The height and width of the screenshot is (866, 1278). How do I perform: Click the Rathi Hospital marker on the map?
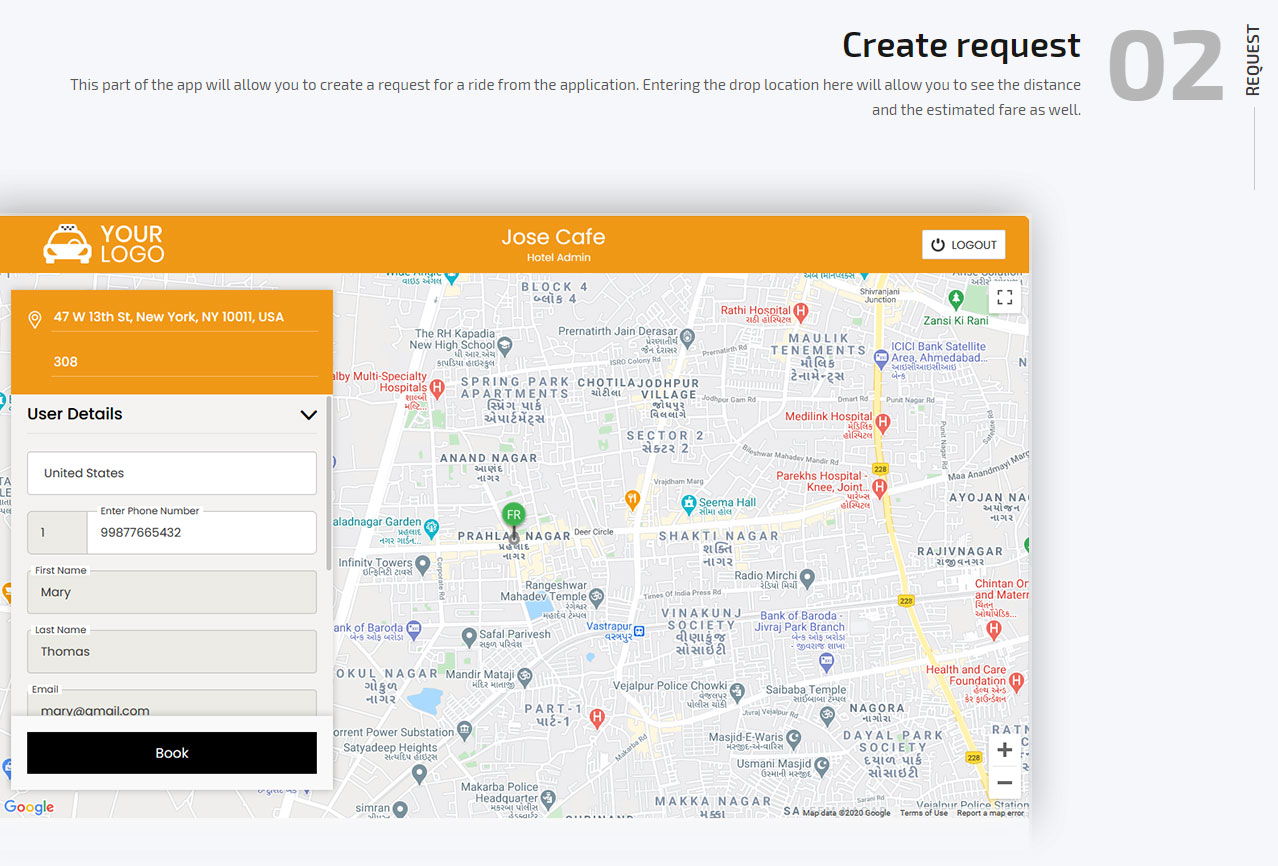click(x=801, y=311)
